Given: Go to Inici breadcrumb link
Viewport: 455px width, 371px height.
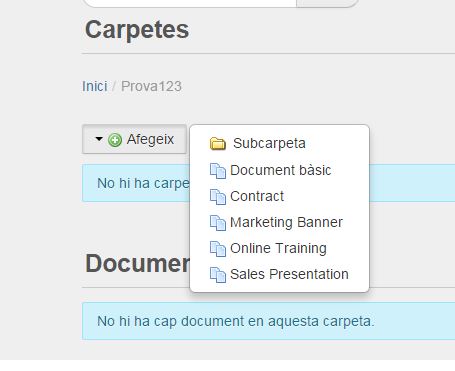Looking at the screenshot, I should pyautogui.click(x=95, y=86).
